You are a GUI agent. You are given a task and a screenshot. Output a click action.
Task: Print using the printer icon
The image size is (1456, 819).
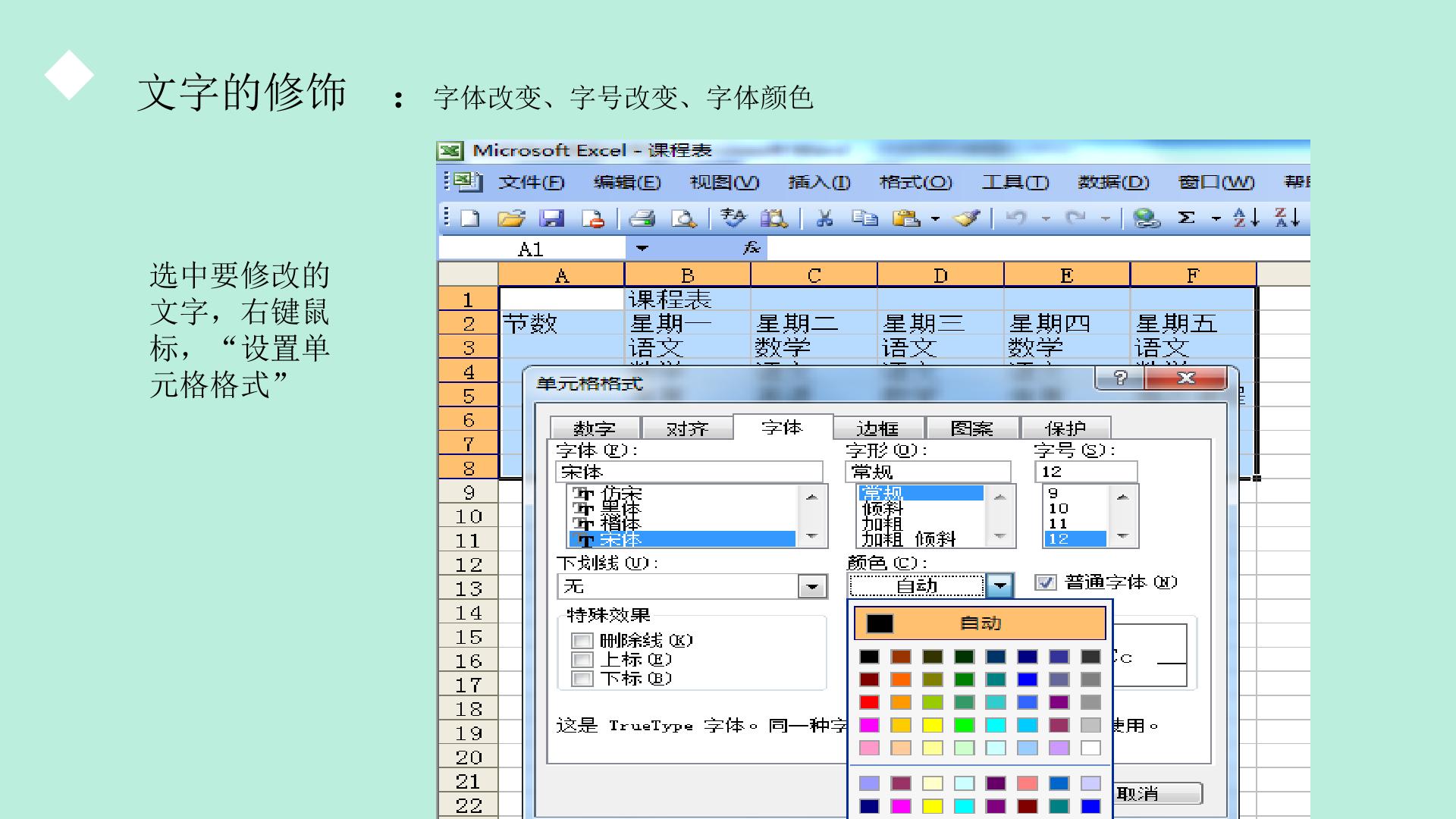642,218
